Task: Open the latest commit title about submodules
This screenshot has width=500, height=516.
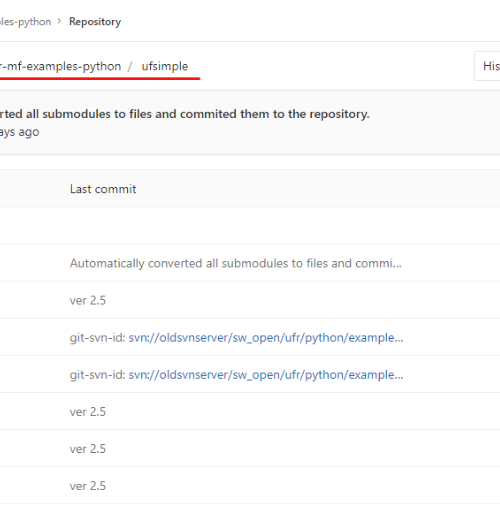Action: coord(184,114)
